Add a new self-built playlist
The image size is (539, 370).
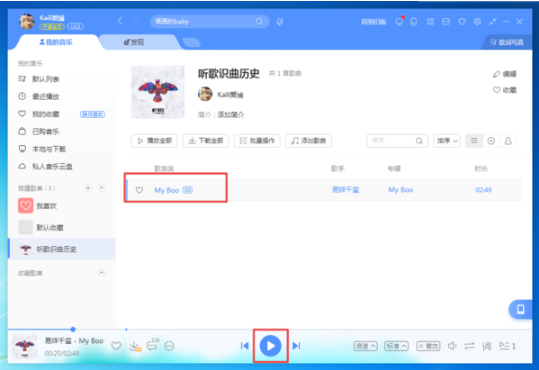(x=88, y=188)
